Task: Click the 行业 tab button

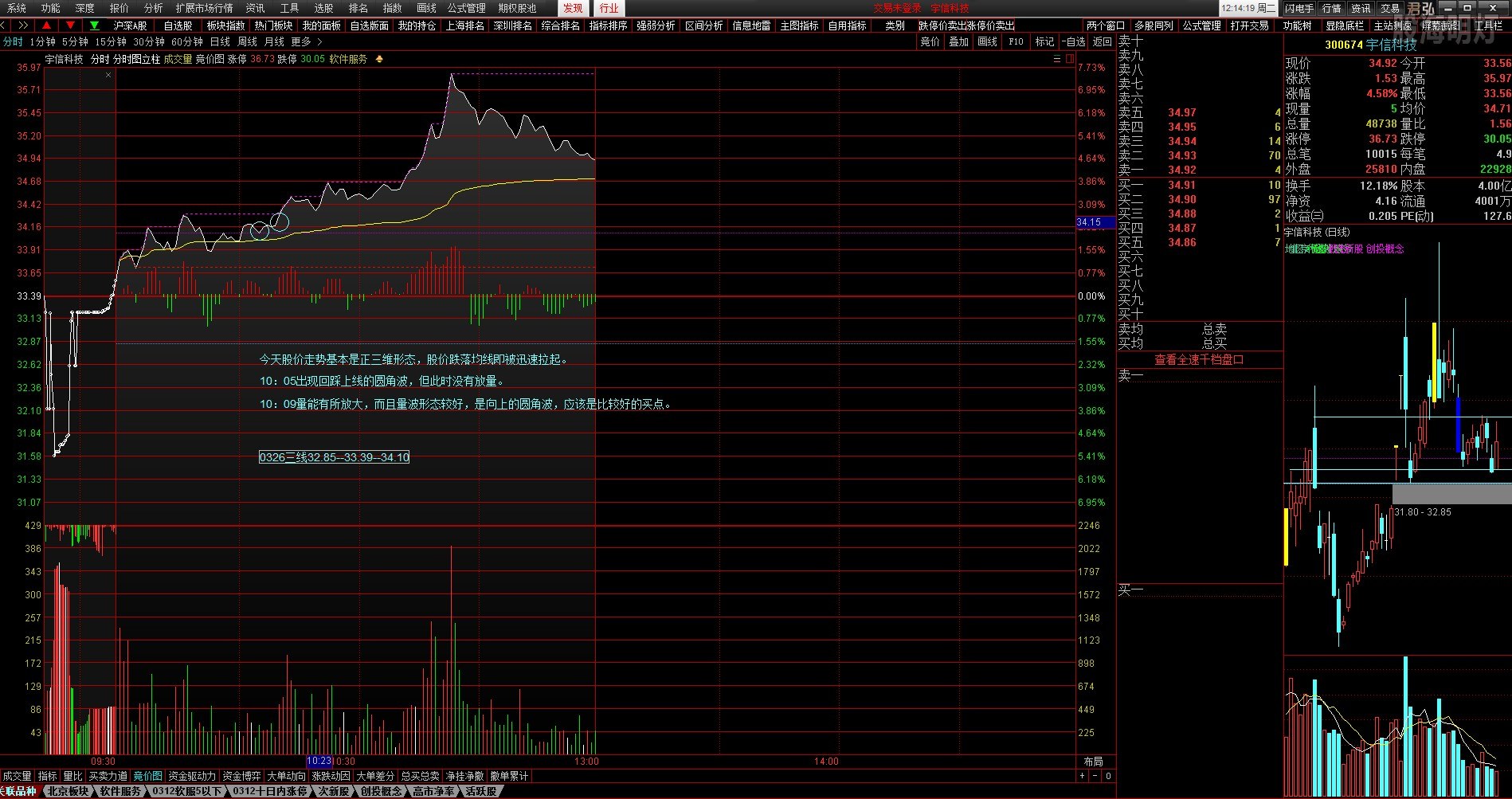Action: pyautogui.click(x=609, y=8)
